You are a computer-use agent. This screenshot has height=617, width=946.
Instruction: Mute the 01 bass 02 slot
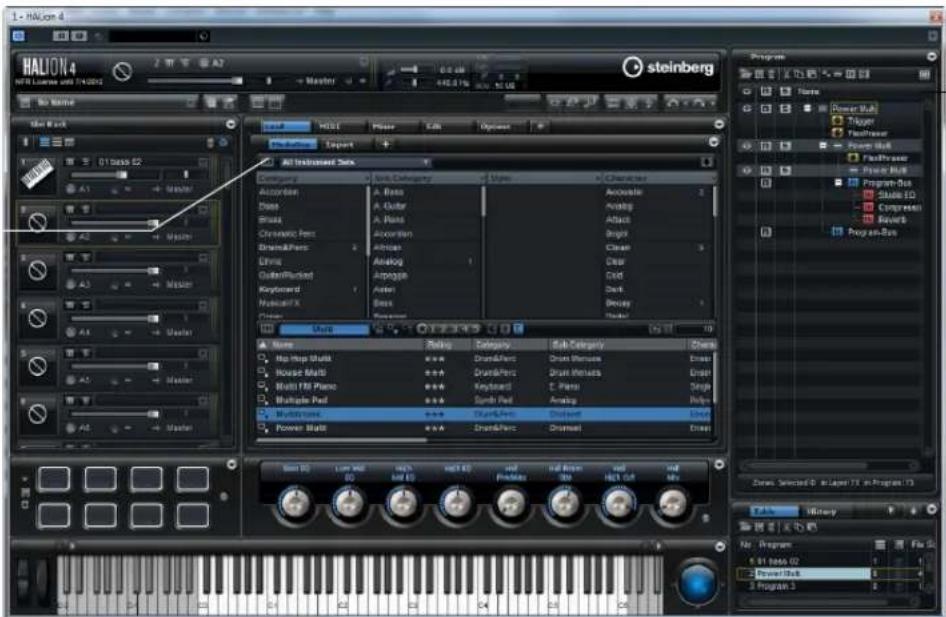[71, 162]
